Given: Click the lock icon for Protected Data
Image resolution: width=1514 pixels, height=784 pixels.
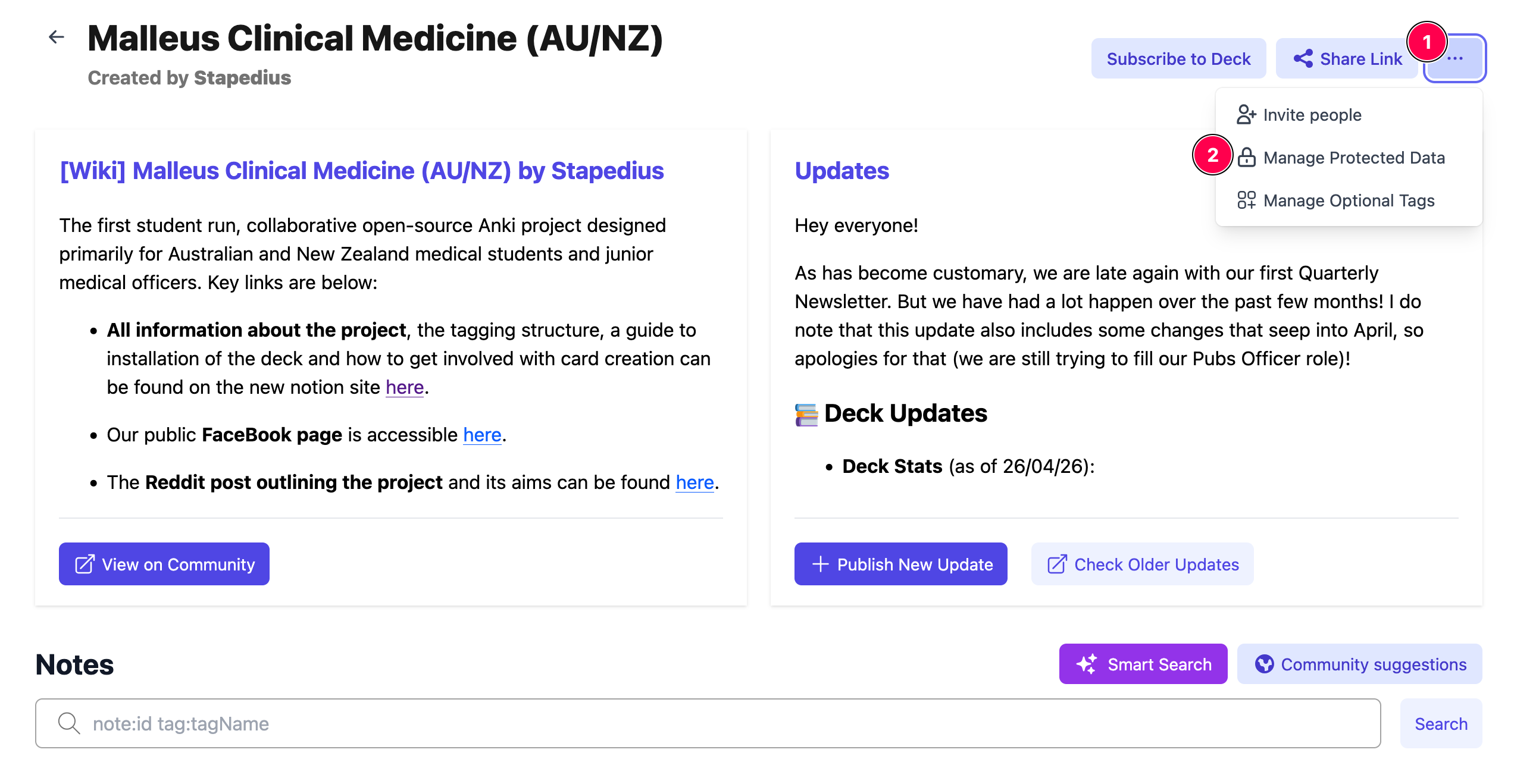Looking at the screenshot, I should (x=1246, y=157).
